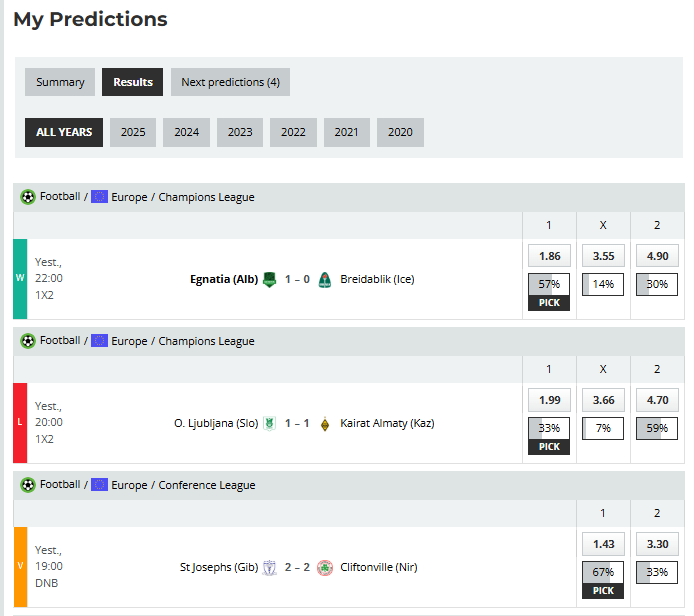The width and height of the screenshot is (694, 616).
Task: Click the 3.30 odds for Cliftonville
Action: tap(657, 544)
